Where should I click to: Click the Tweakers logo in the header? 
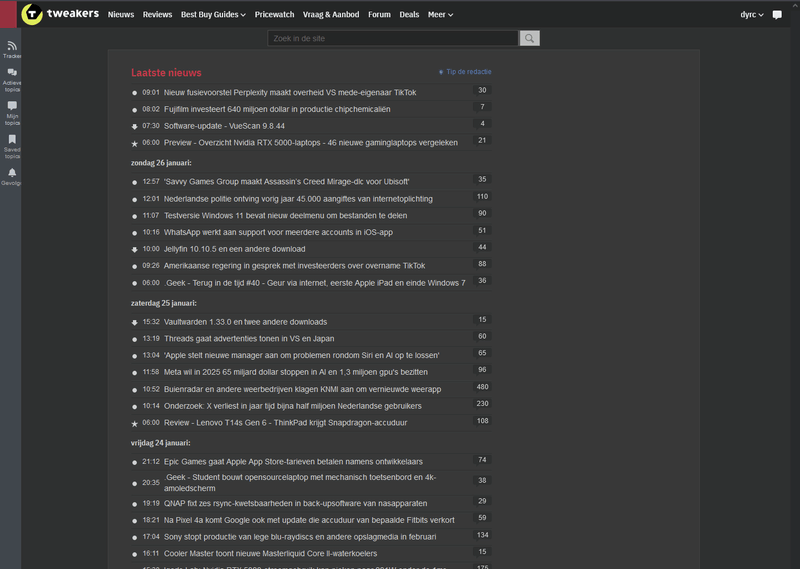click(x=60, y=14)
